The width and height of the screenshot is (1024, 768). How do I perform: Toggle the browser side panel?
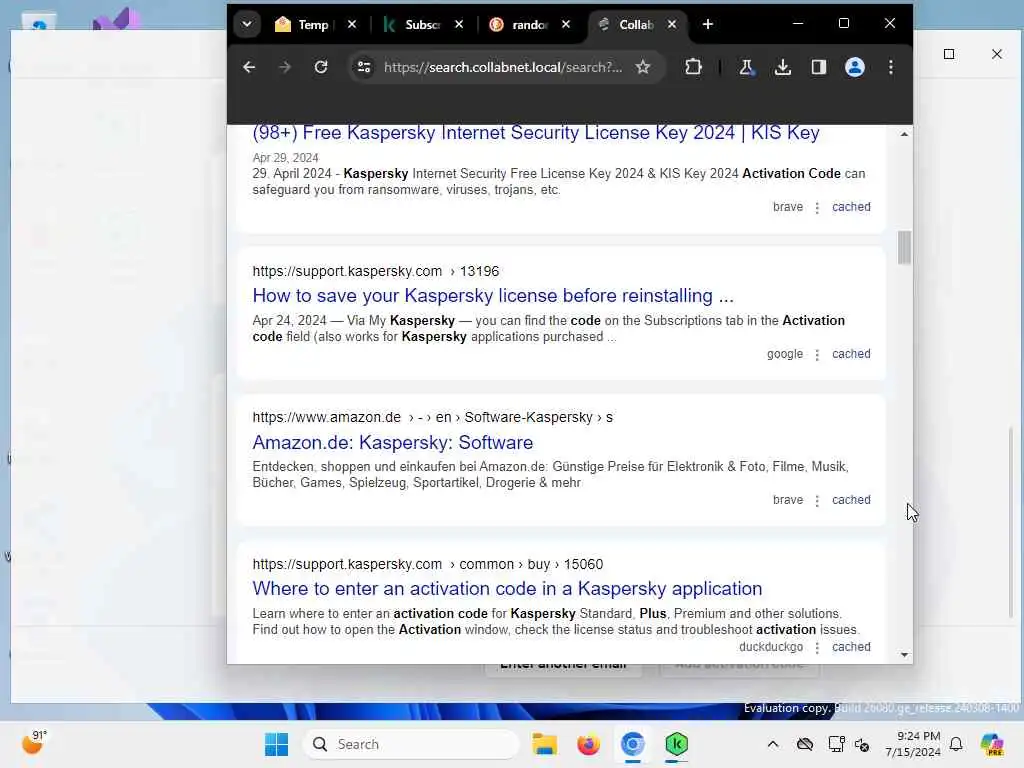click(x=818, y=67)
